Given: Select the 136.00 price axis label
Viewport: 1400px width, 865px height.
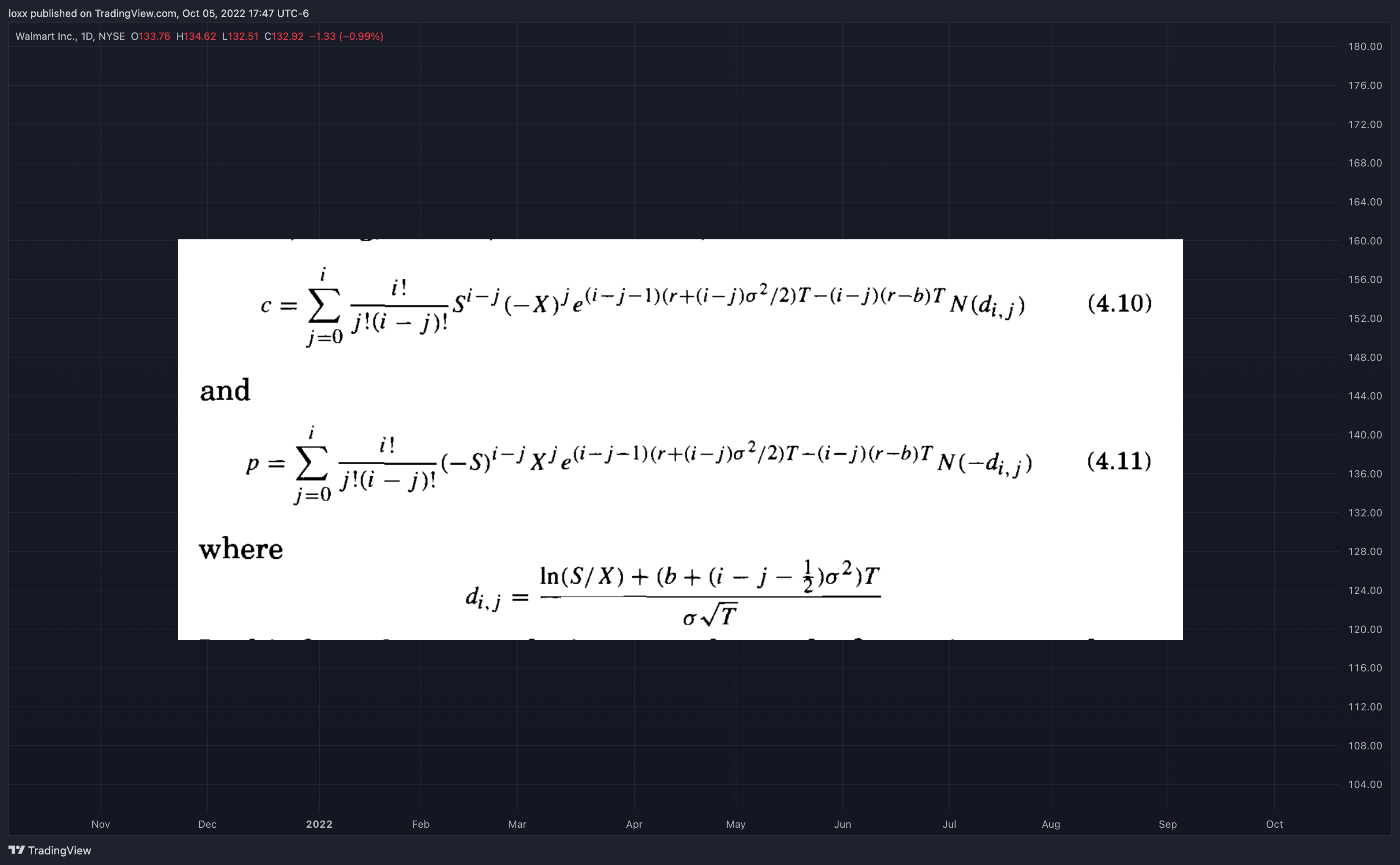Looking at the screenshot, I should 1364,474.
